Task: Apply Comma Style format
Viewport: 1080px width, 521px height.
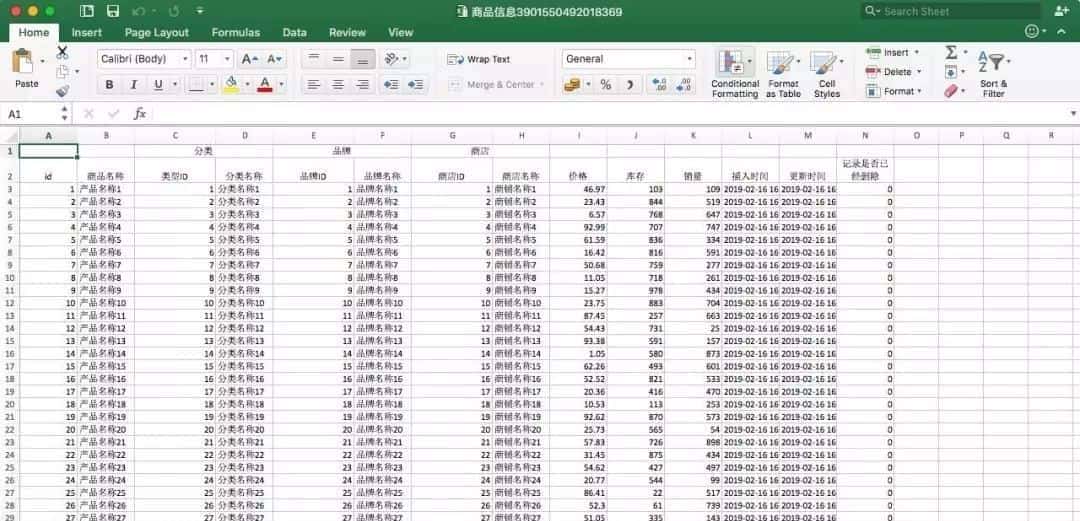Action: (630, 85)
